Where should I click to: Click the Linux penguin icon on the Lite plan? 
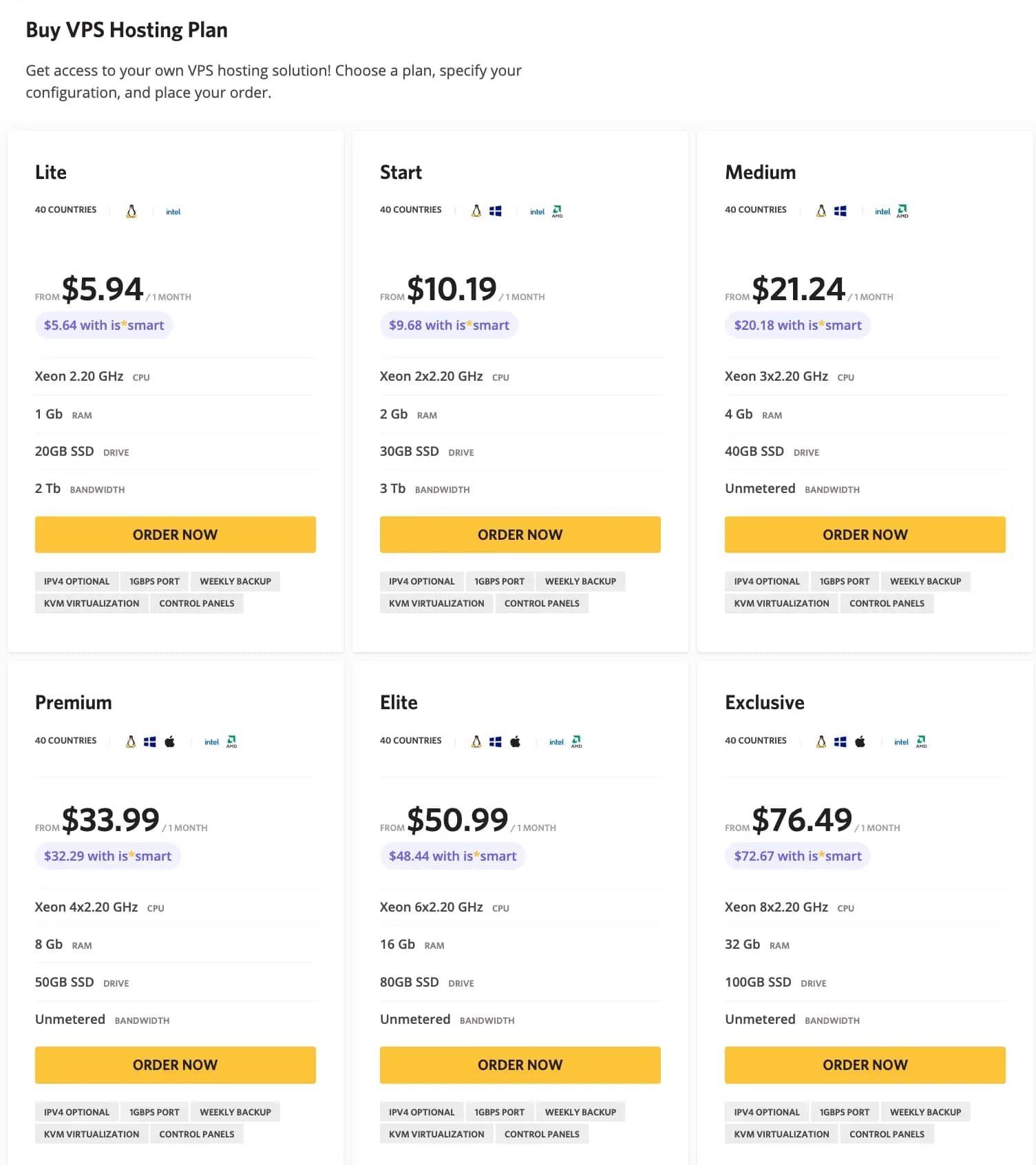pos(131,211)
